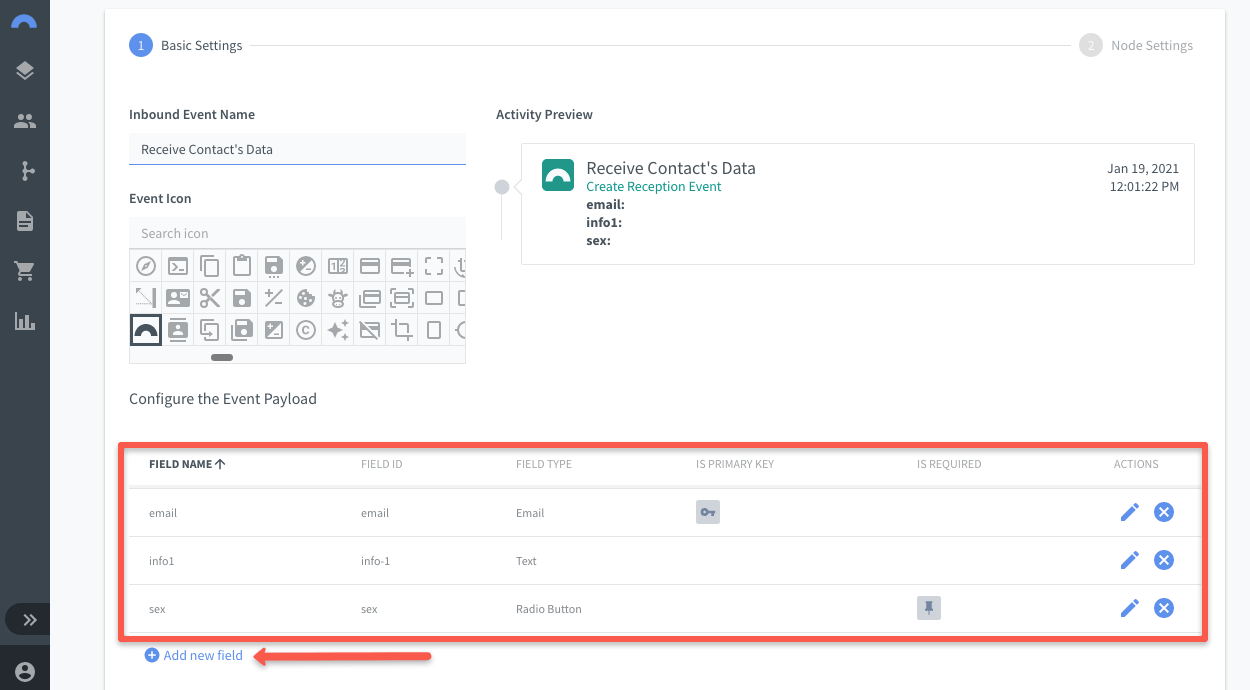
Task: Select the dashed fullscreen frame event icon
Action: [434, 266]
